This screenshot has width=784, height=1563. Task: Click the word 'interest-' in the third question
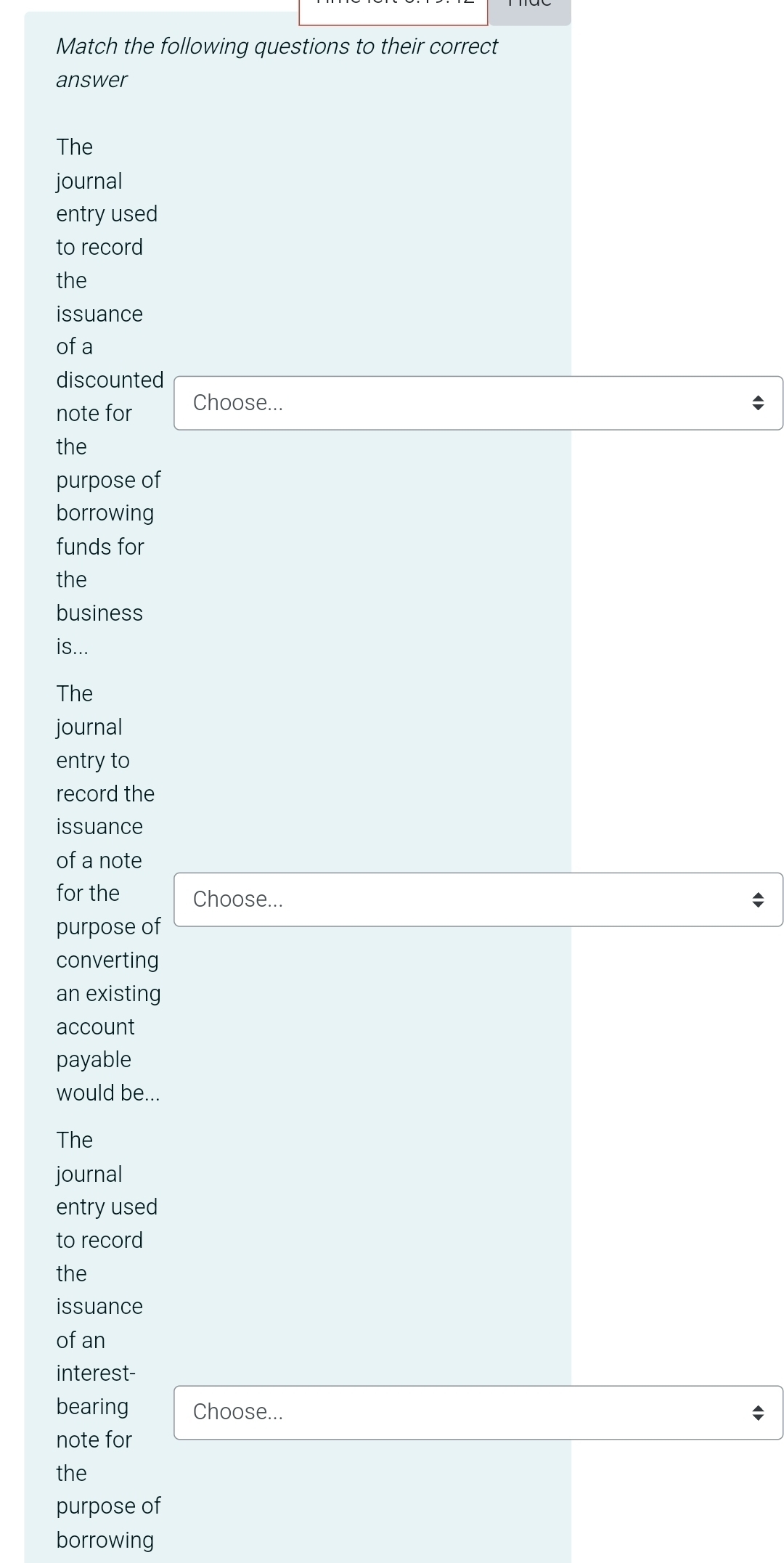pos(96,1374)
